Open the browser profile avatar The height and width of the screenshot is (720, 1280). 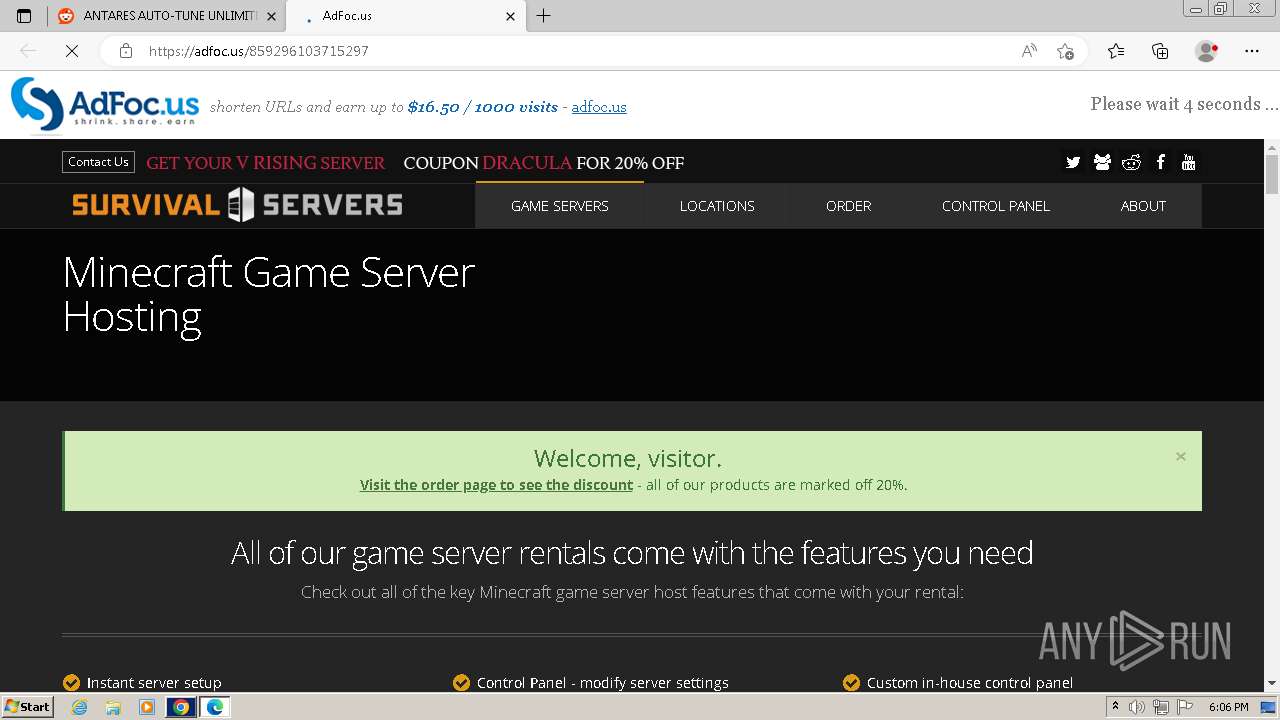click(1207, 51)
